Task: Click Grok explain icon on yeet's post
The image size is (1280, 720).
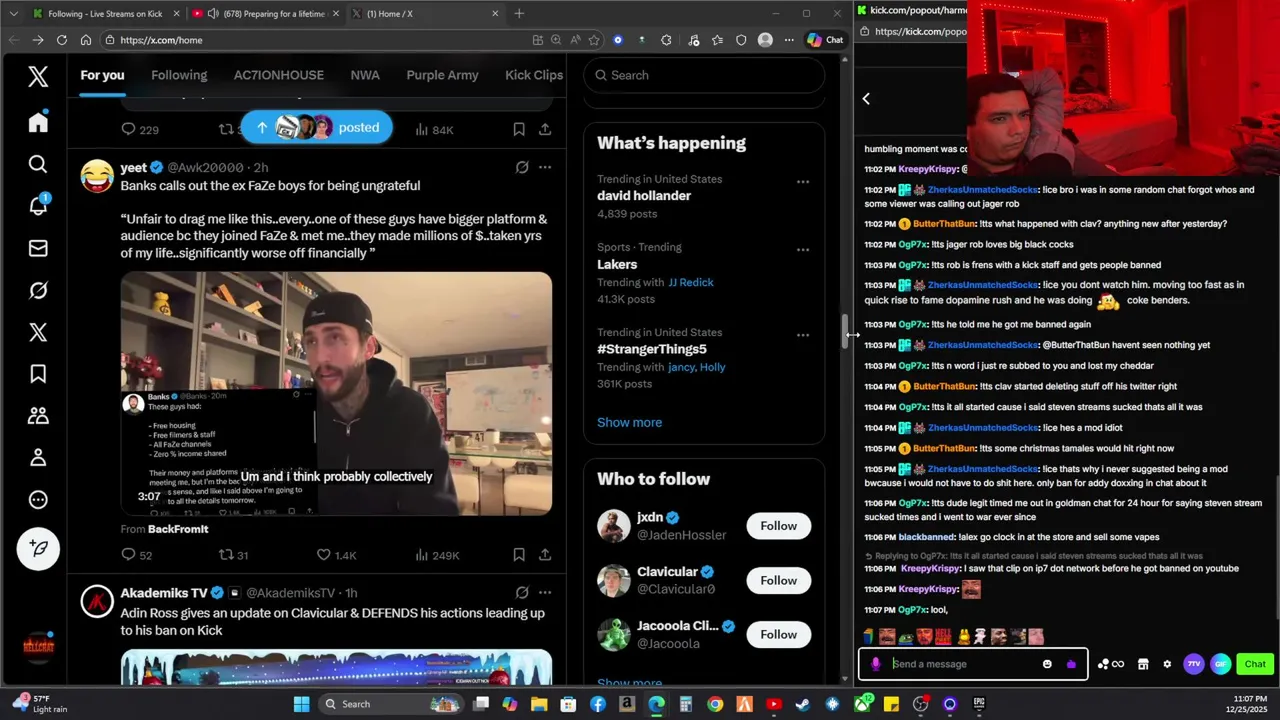Action: pyautogui.click(x=522, y=168)
